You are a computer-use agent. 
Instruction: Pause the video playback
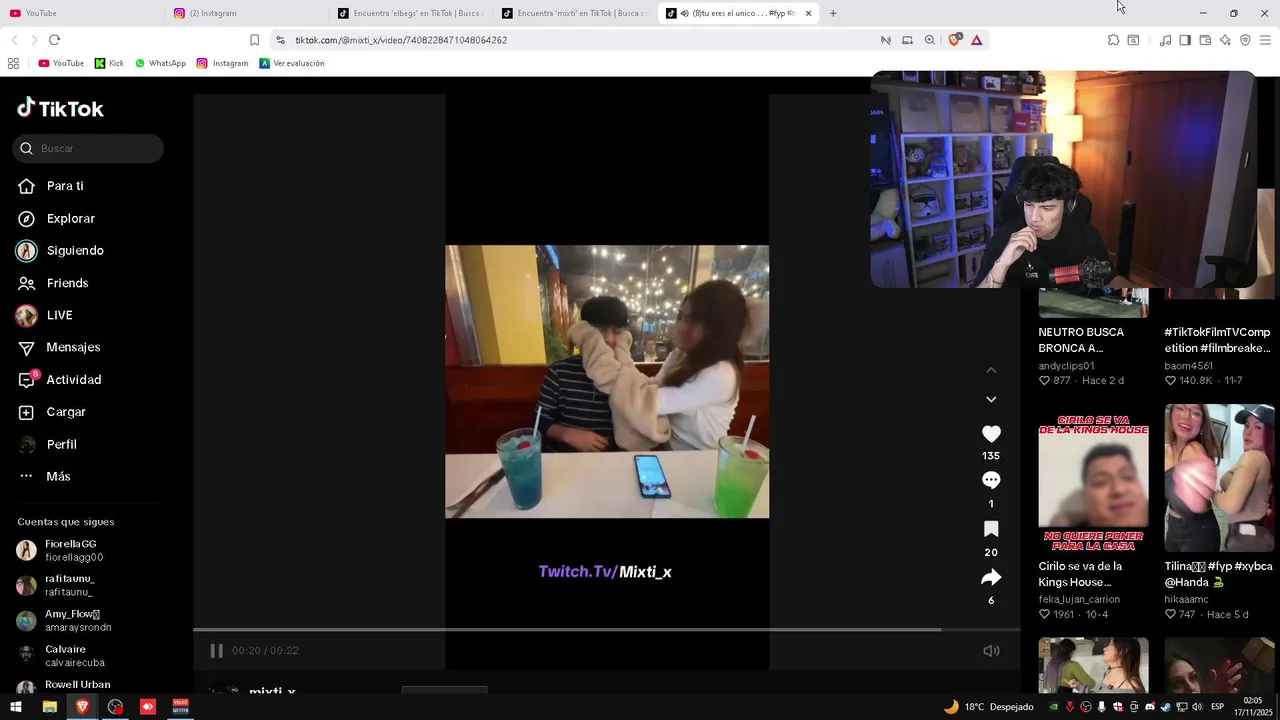(216, 650)
